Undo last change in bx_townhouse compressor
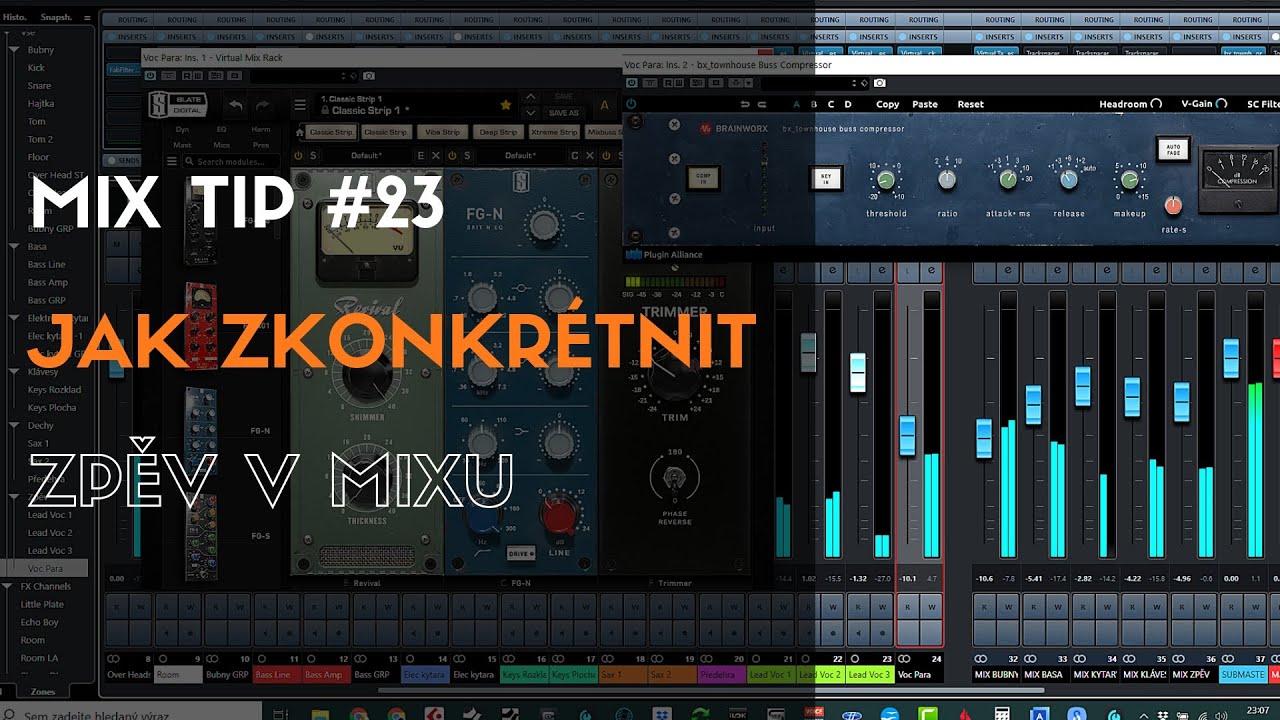Screen dimensions: 1280x720 pyautogui.click(x=745, y=104)
